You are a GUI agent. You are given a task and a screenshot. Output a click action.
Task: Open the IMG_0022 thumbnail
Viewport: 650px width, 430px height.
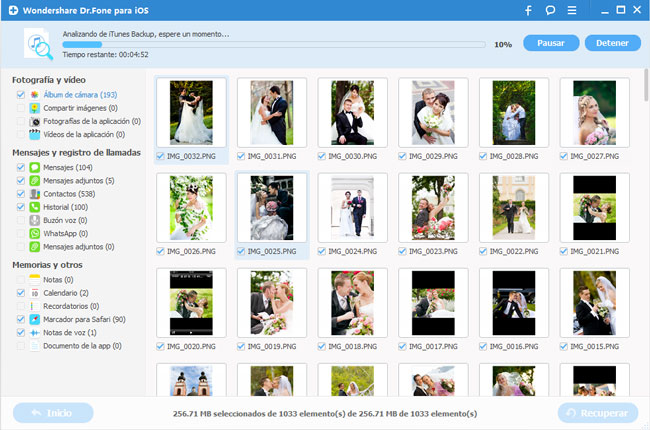pyautogui.click(x=514, y=208)
